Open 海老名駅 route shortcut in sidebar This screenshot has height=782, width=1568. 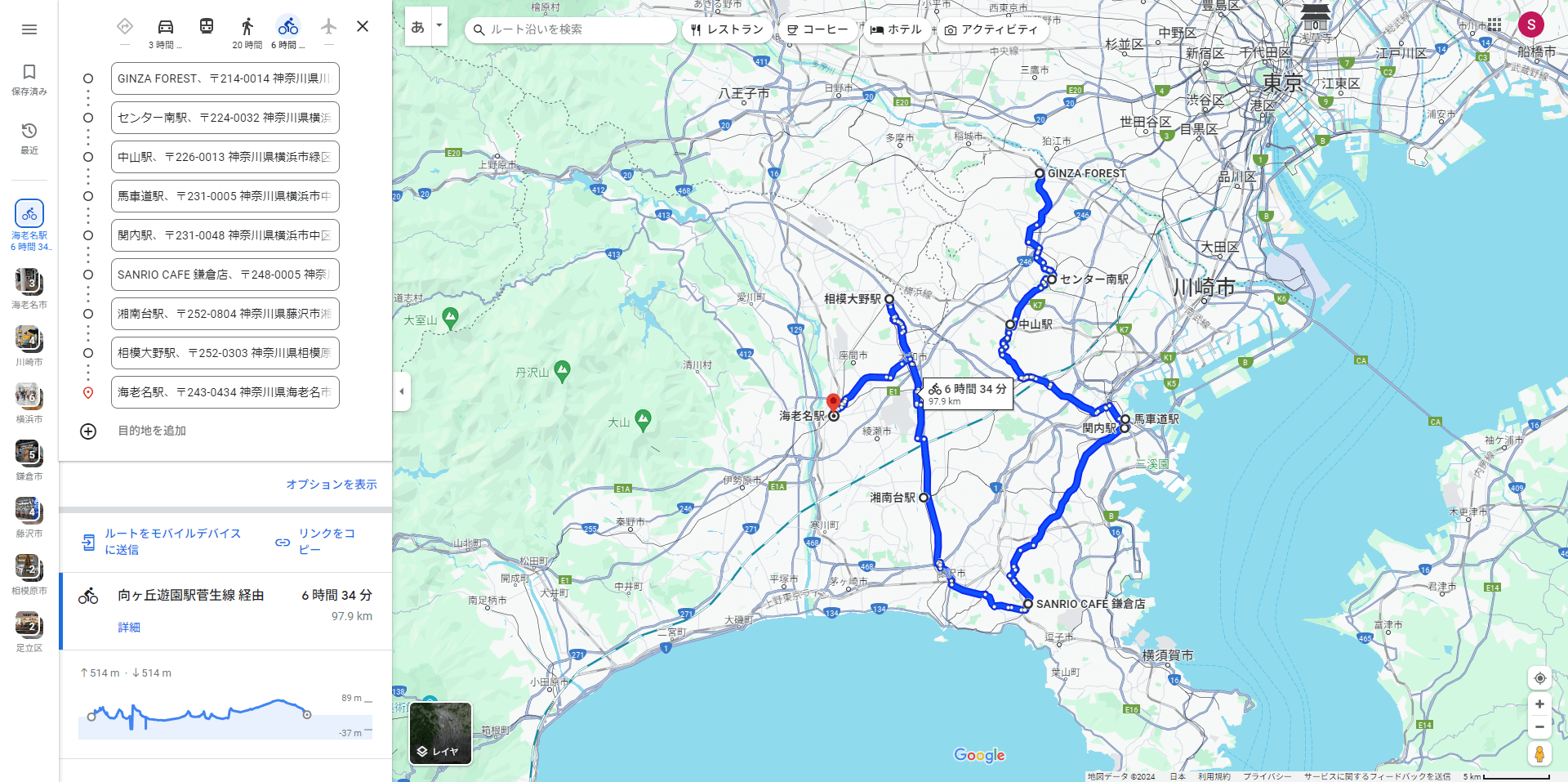[x=29, y=225]
